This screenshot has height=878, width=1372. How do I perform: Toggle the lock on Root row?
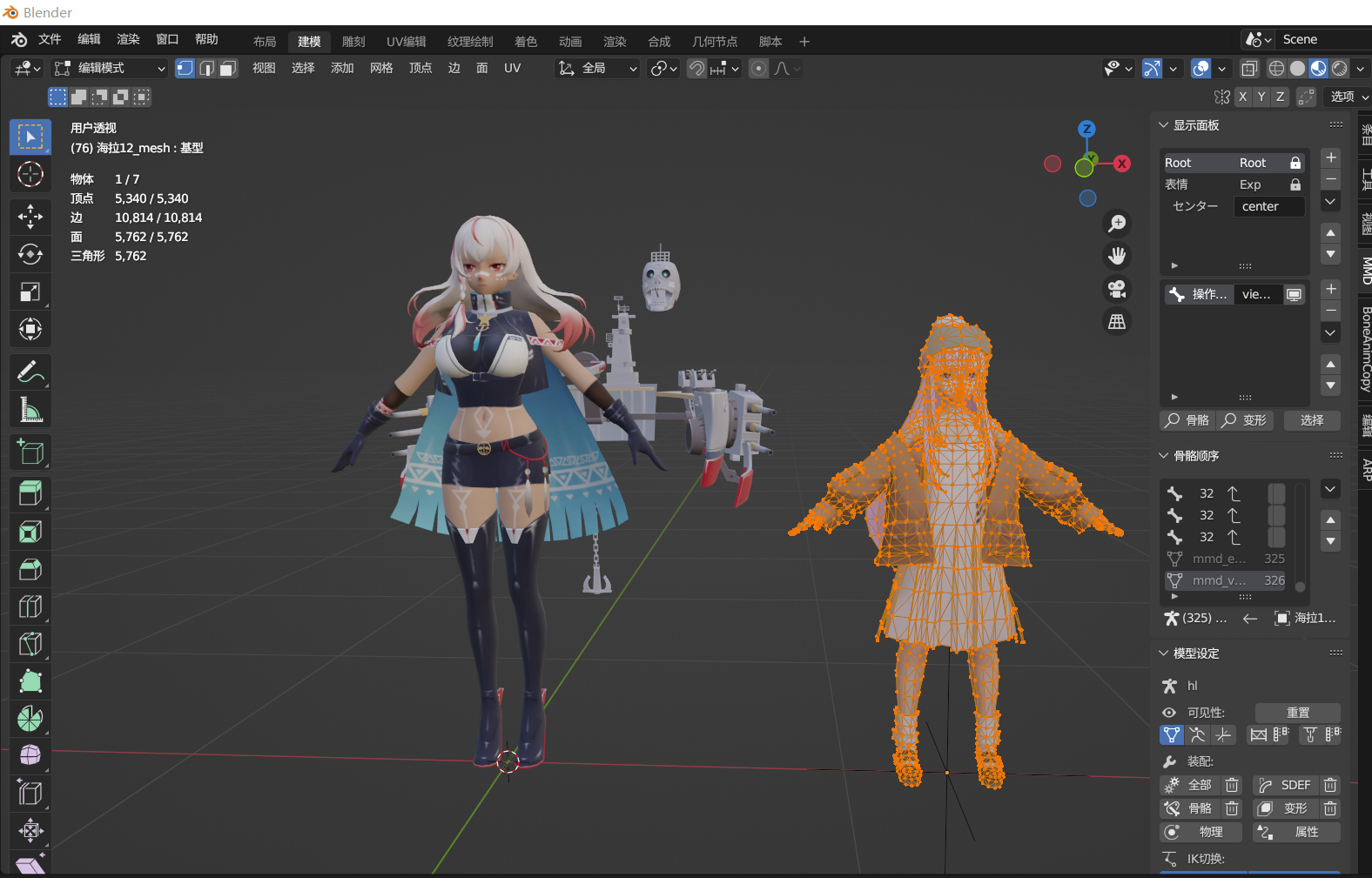1295,163
